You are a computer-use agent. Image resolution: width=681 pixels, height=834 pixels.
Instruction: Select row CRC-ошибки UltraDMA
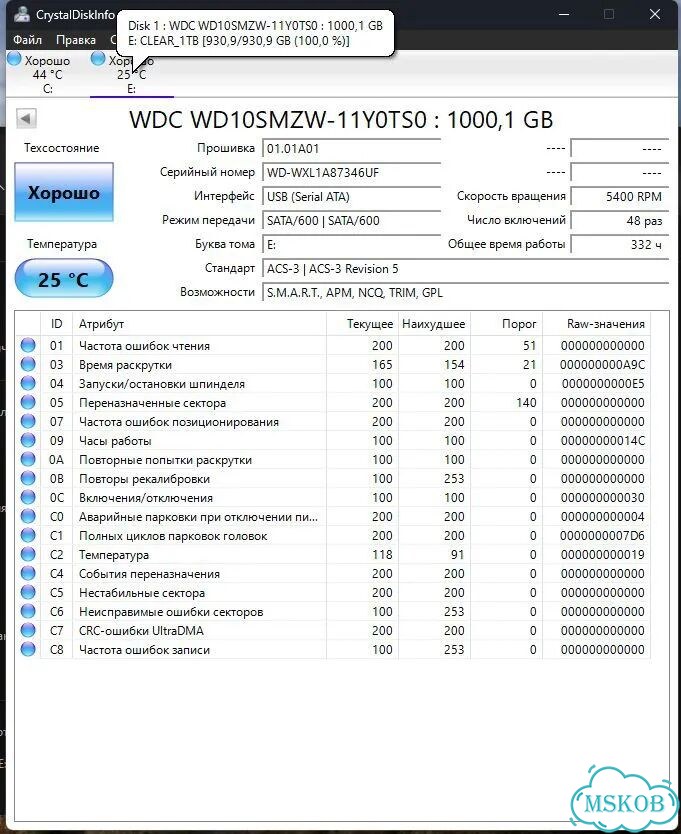coord(333,630)
